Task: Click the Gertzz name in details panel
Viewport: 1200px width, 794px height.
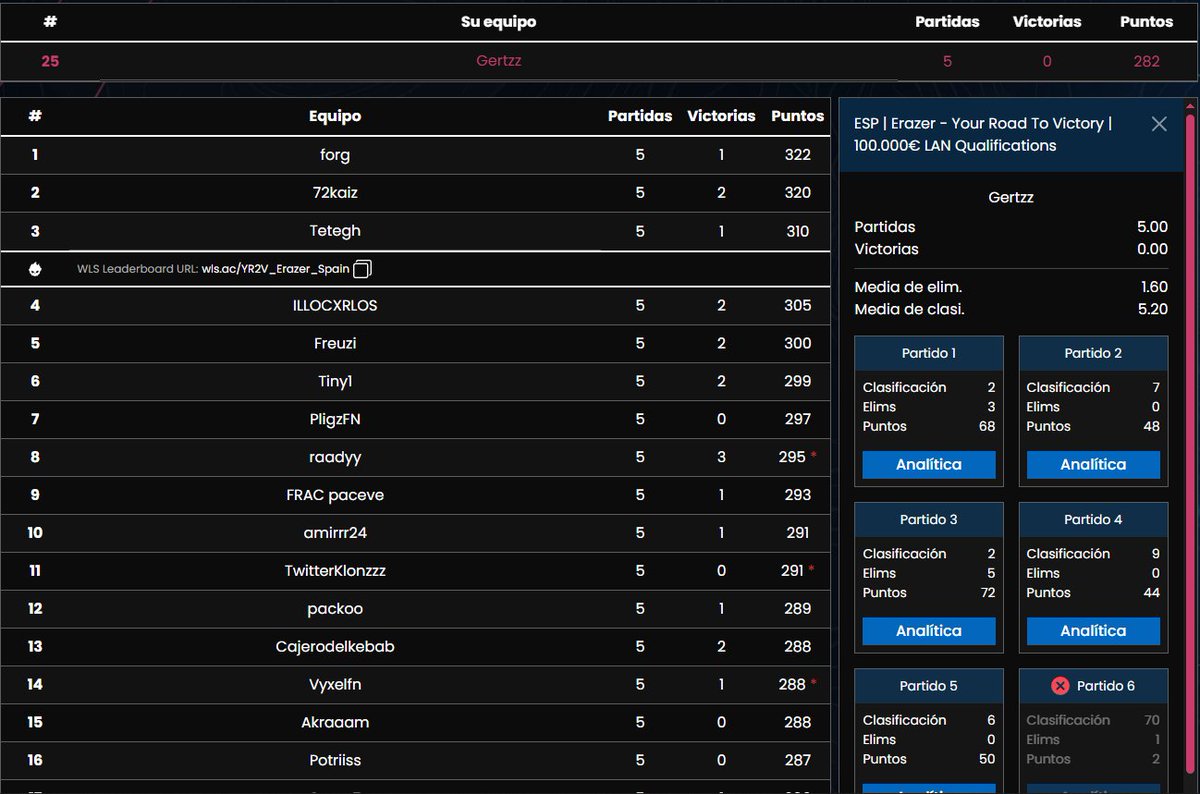Action: pos(1011,198)
